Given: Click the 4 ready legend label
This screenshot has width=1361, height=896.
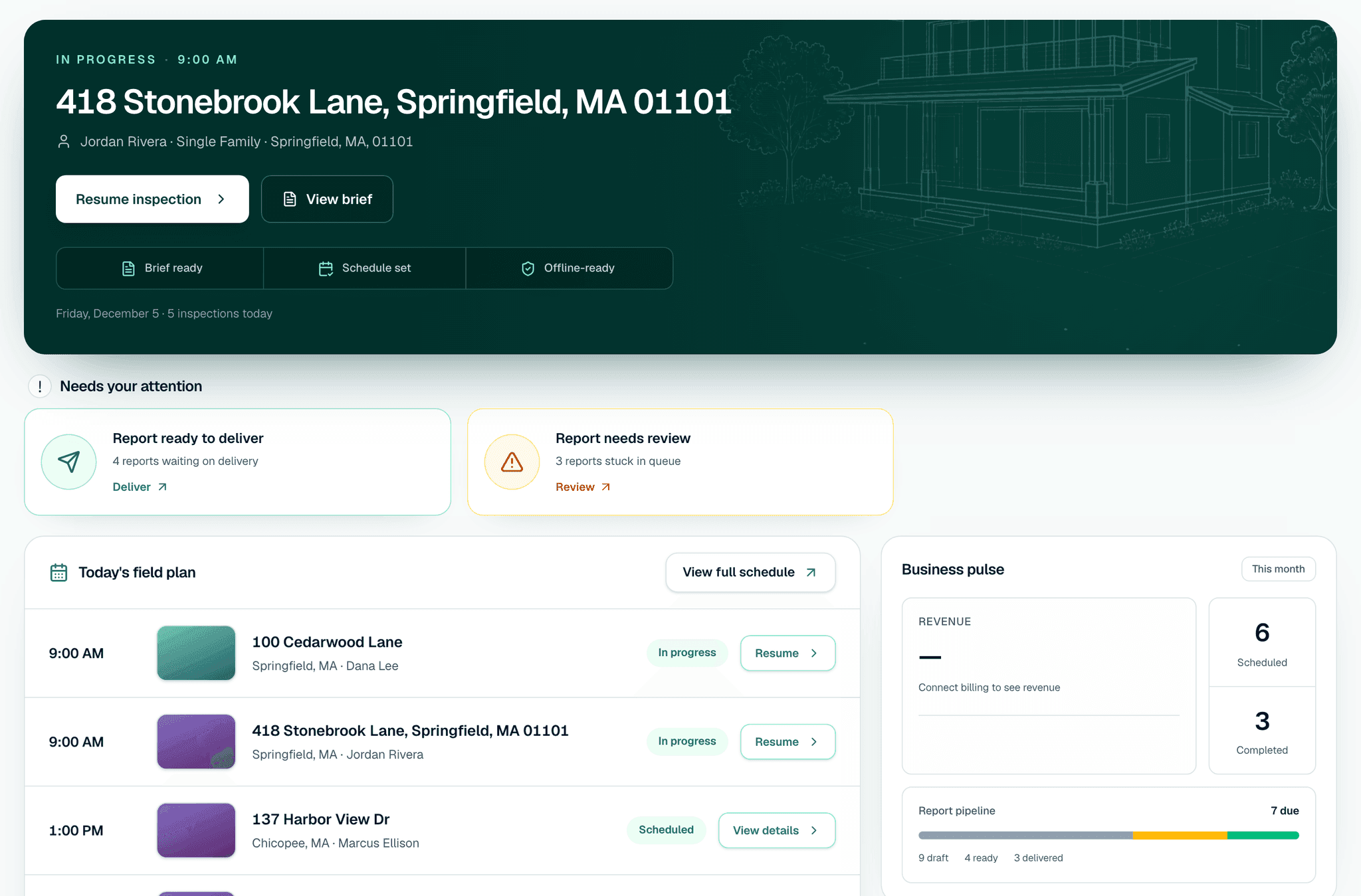Looking at the screenshot, I should [x=981, y=858].
